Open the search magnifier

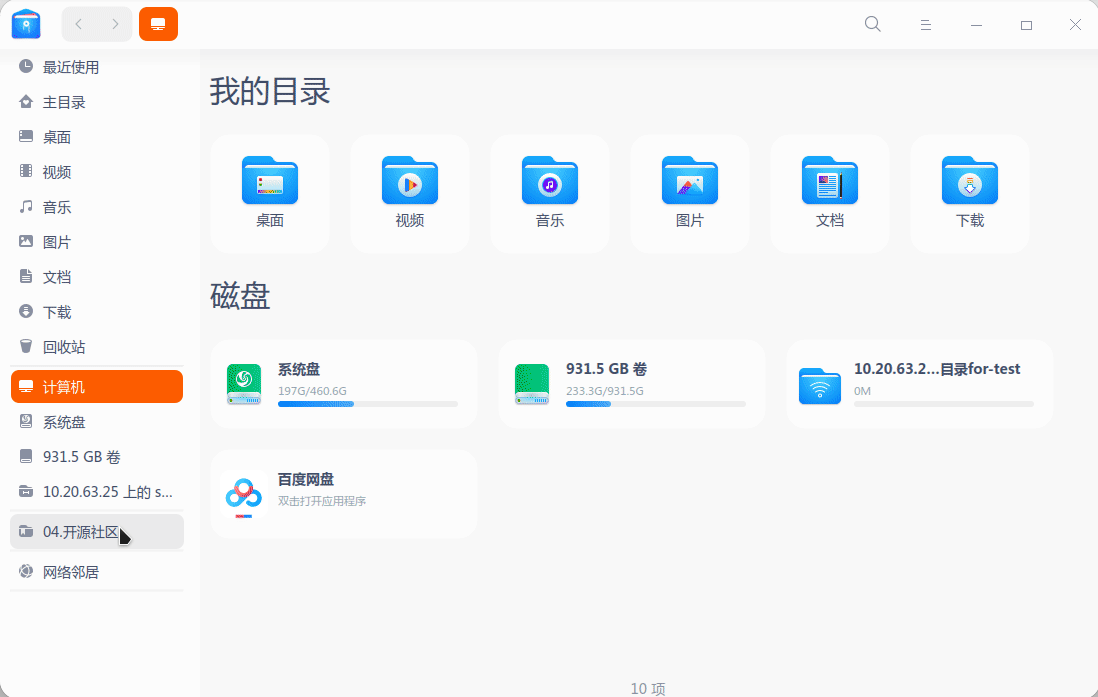pos(873,25)
